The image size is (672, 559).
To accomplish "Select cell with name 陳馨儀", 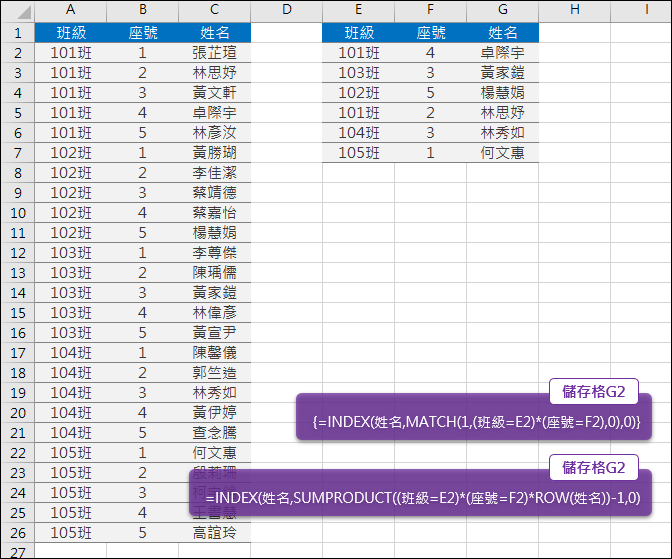I will [215, 353].
